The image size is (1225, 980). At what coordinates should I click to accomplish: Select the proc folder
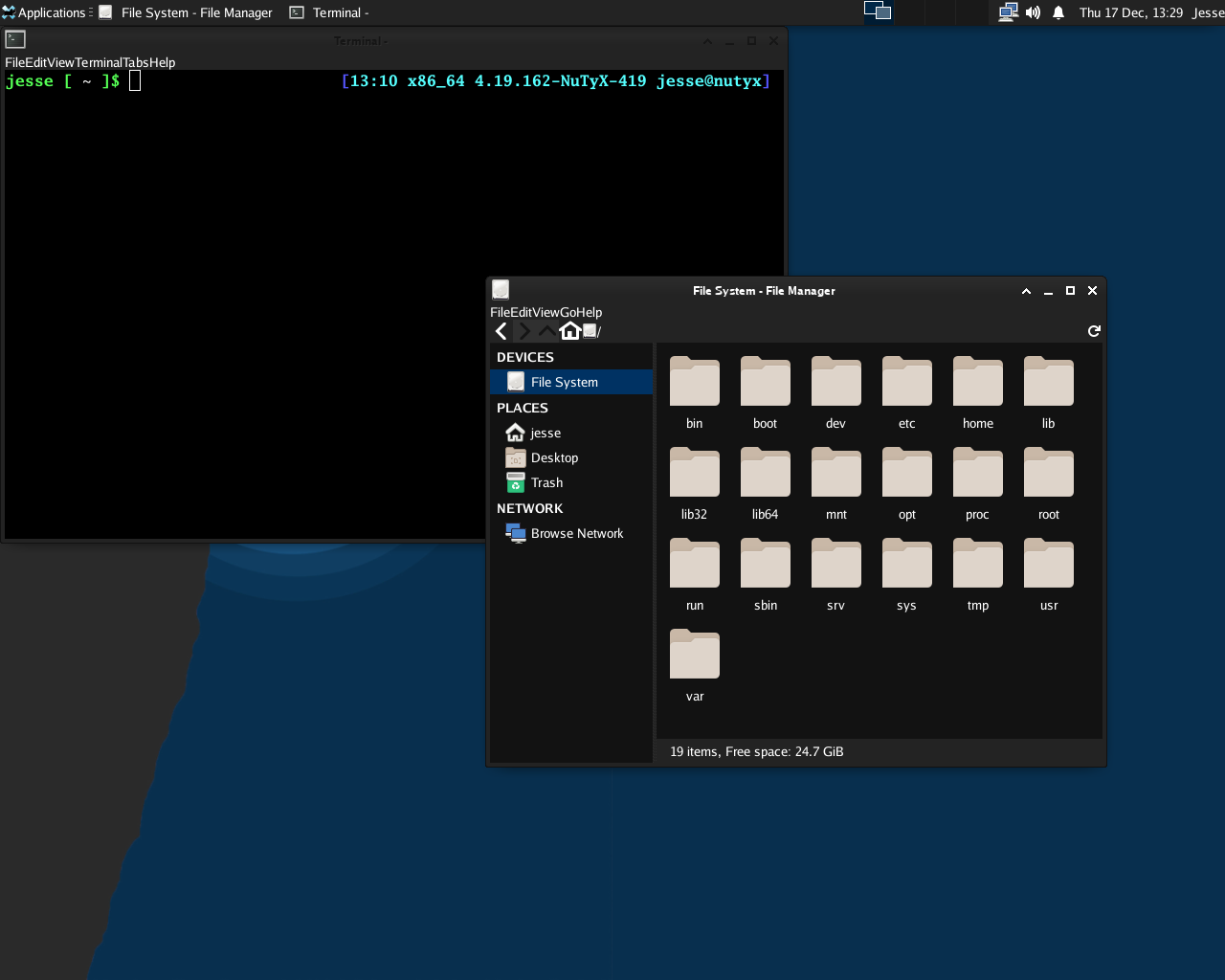(978, 484)
